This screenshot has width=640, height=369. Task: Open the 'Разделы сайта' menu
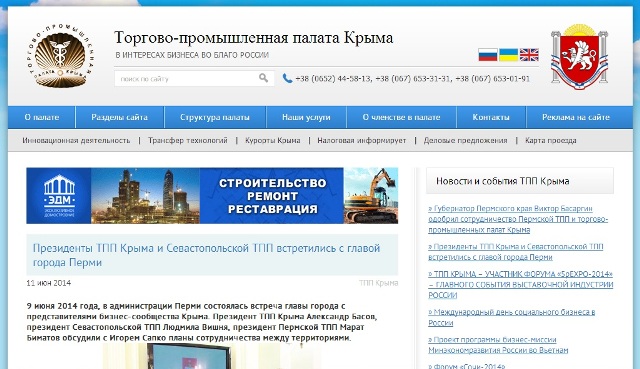tap(120, 117)
